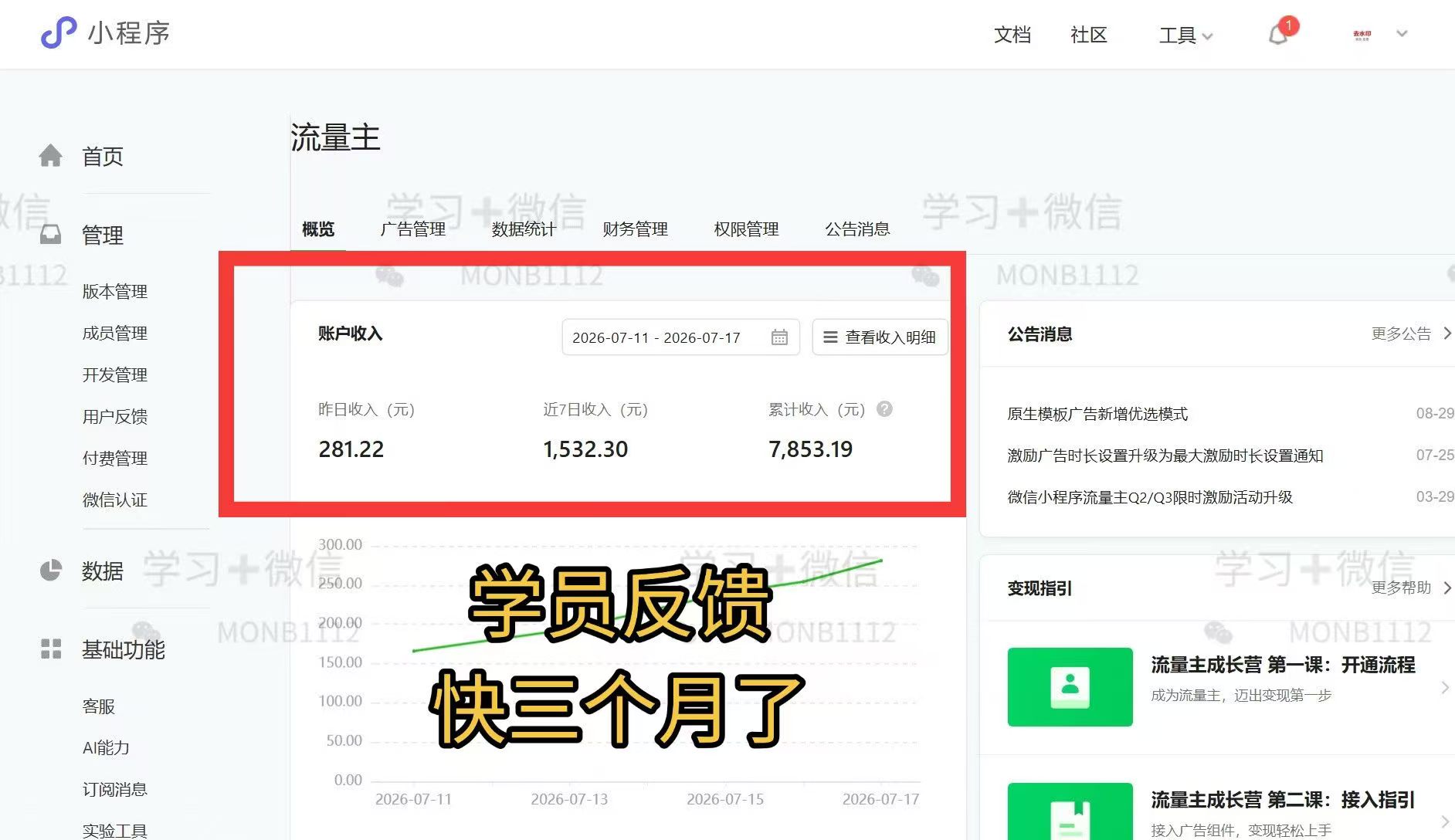
Task: Click the 2026-07-11 chart axis label
Action: pos(413,799)
